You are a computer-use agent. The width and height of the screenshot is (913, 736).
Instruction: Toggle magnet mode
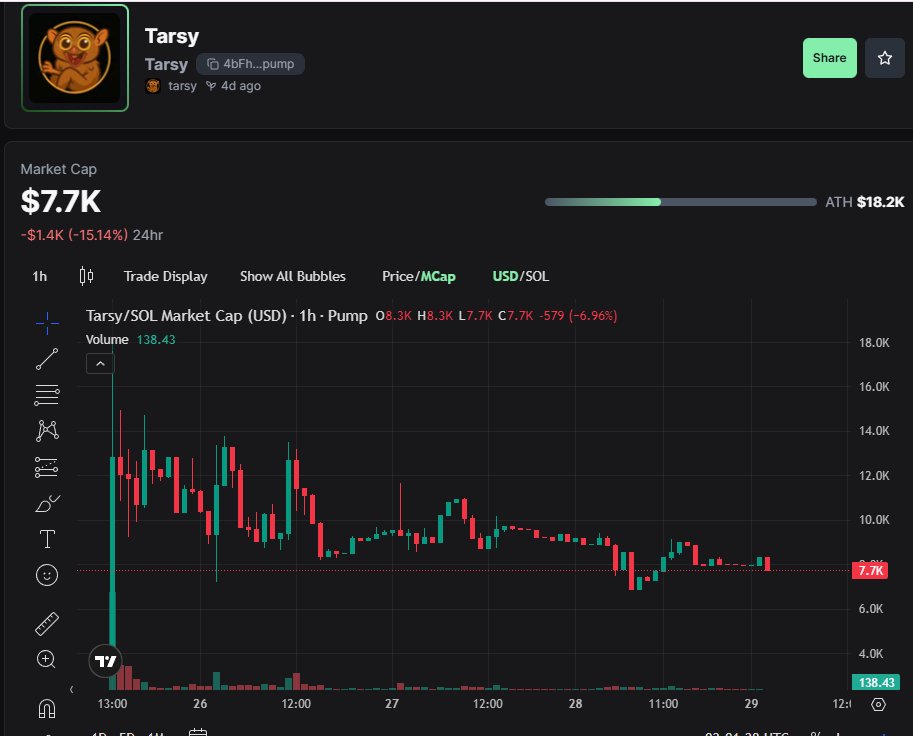(47, 708)
